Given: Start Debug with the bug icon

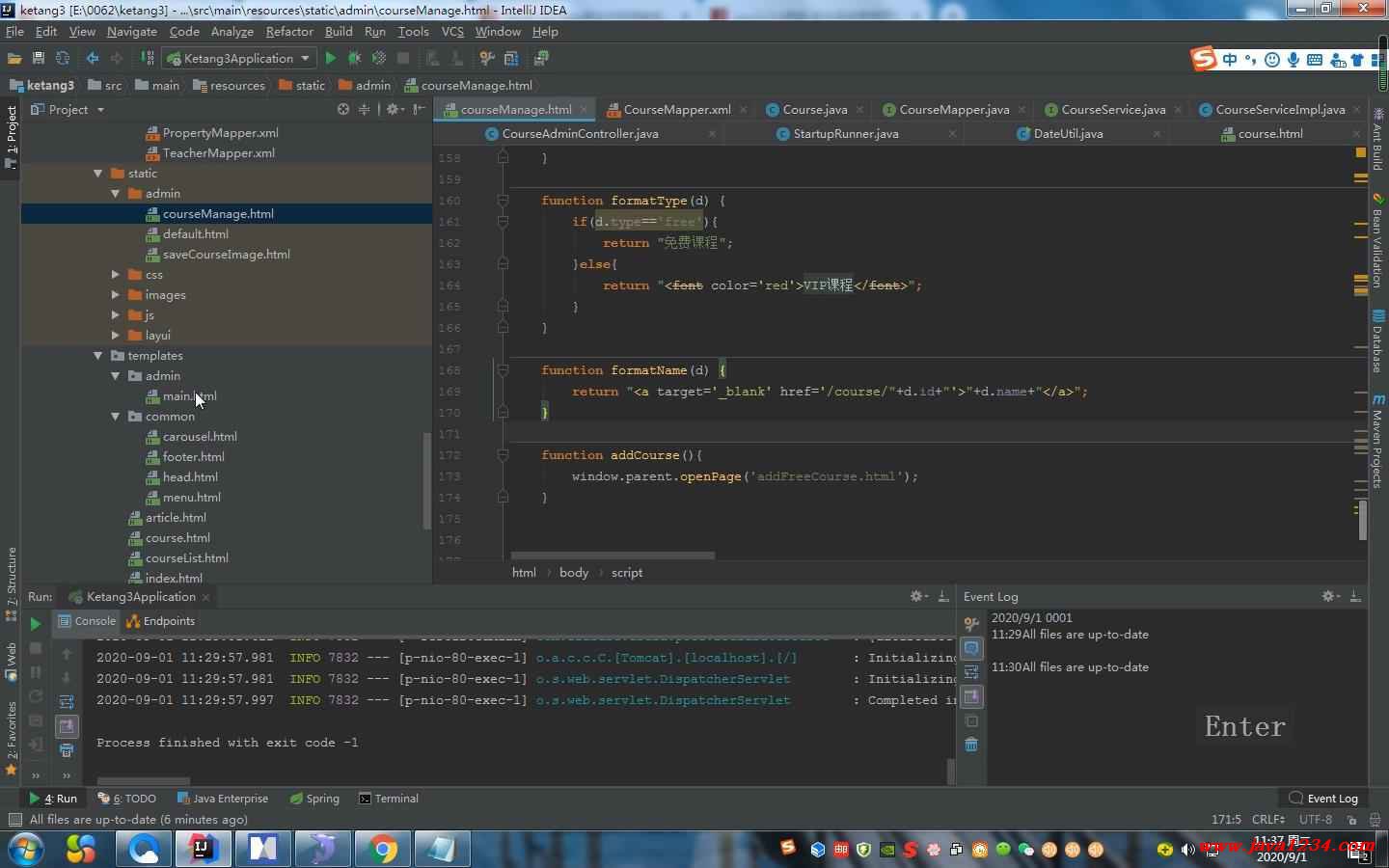Looking at the screenshot, I should pyautogui.click(x=354, y=59).
